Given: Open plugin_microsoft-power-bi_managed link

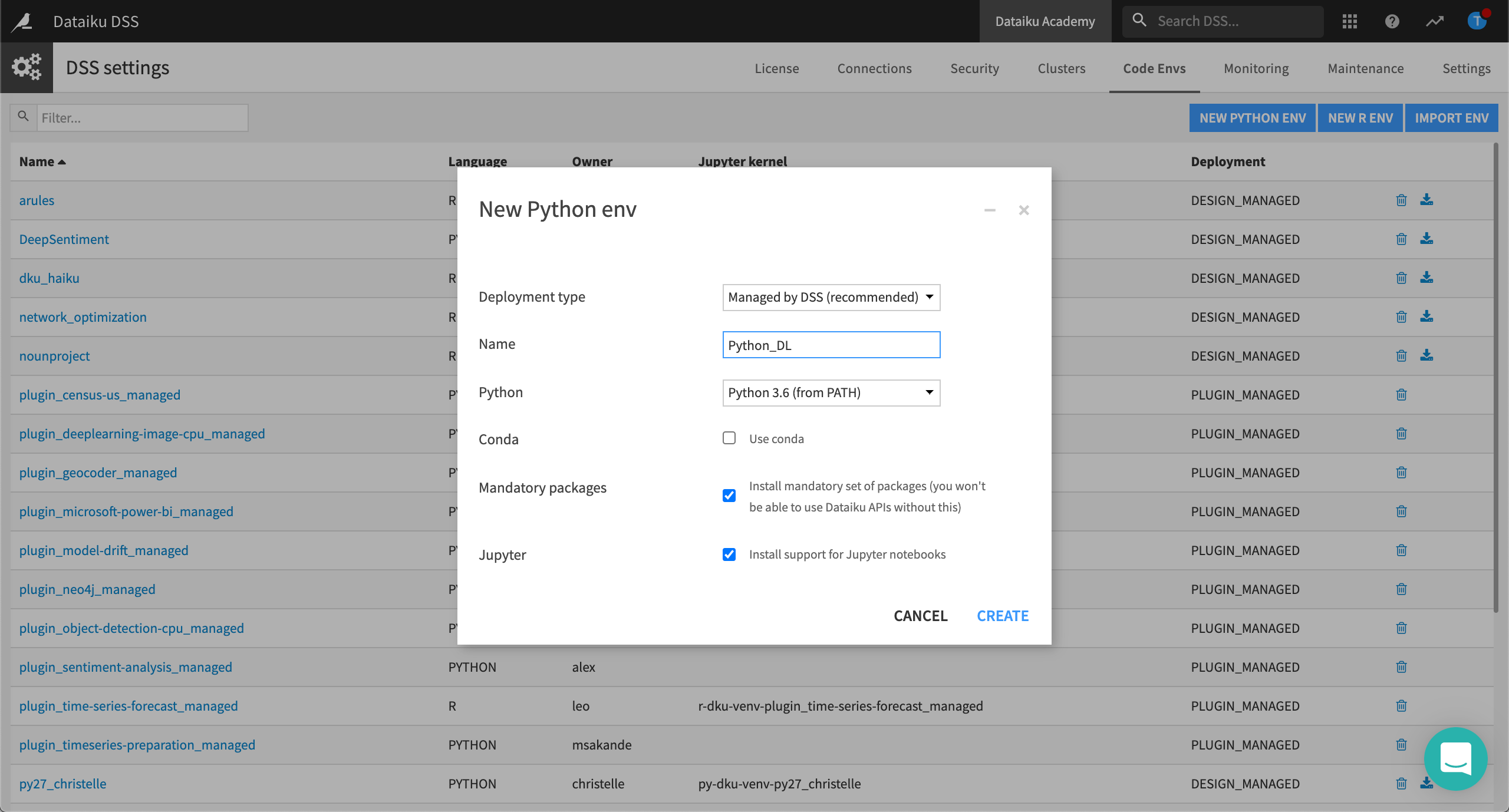Looking at the screenshot, I should click(126, 511).
